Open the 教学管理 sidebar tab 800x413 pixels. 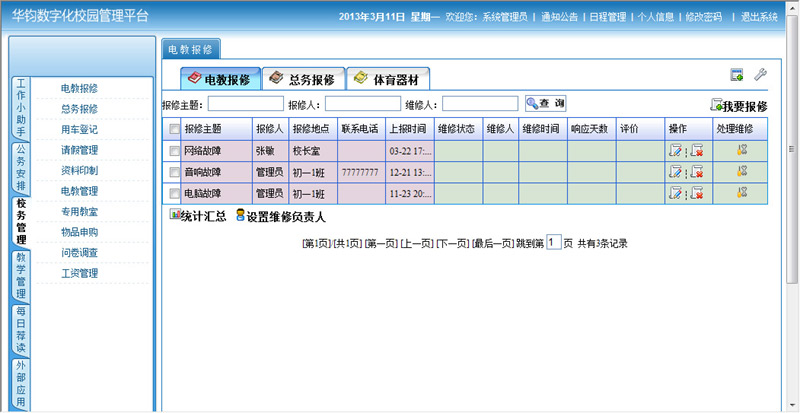(x=21, y=275)
